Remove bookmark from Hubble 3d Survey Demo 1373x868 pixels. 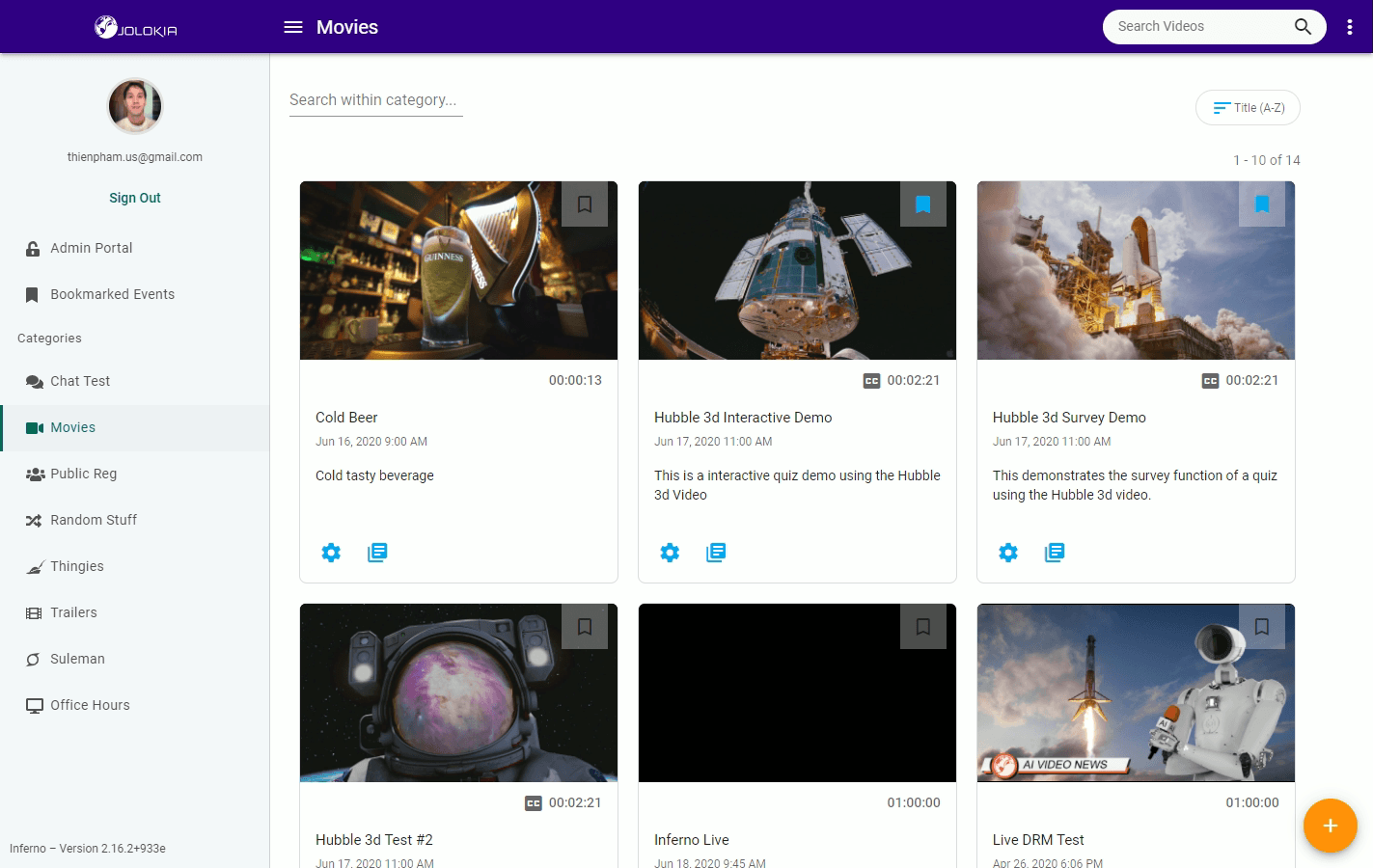1262,204
